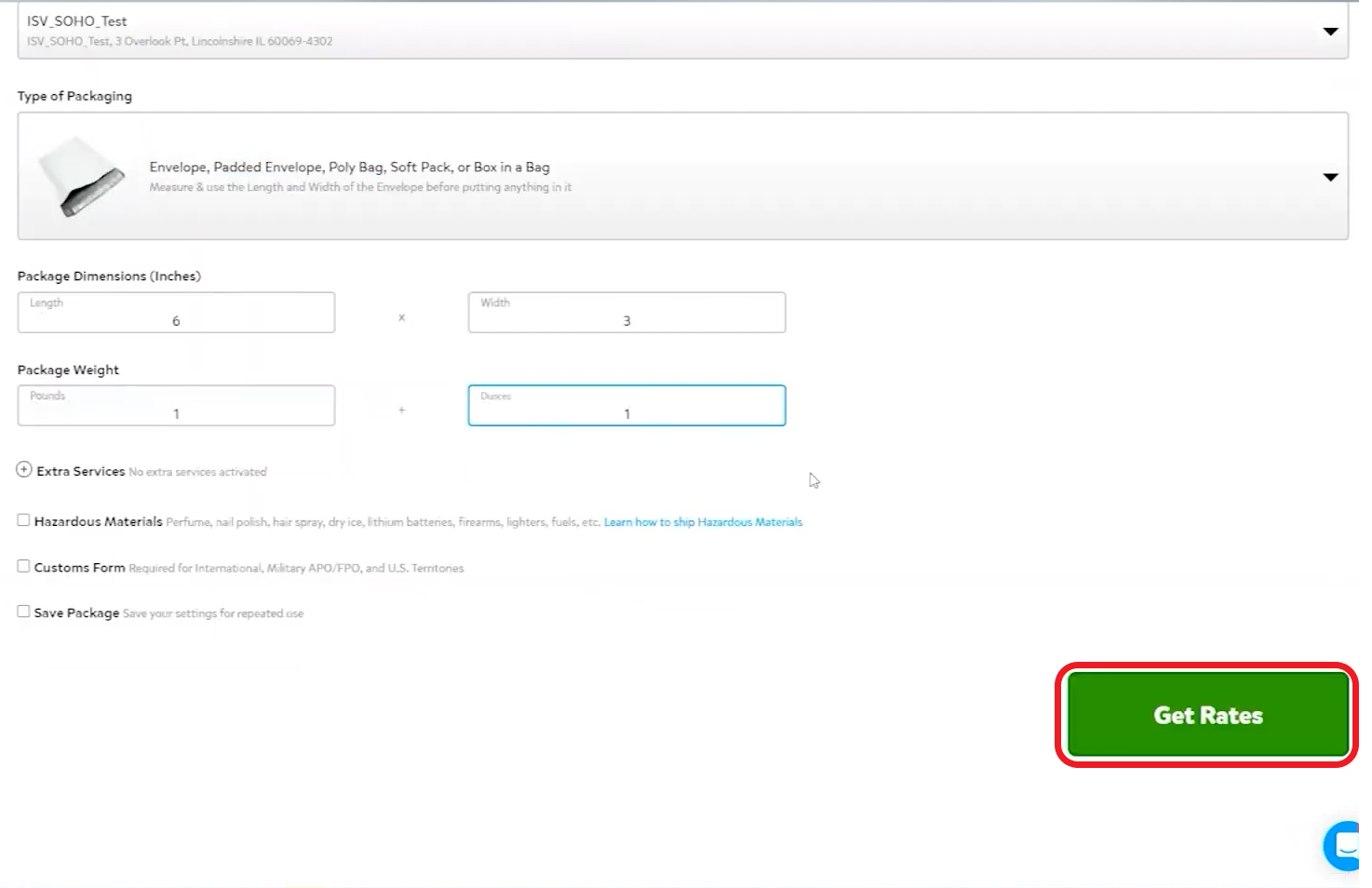This screenshot has height=888, width=1372.
Task: Check the Customs Form box
Action: coord(23,566)
